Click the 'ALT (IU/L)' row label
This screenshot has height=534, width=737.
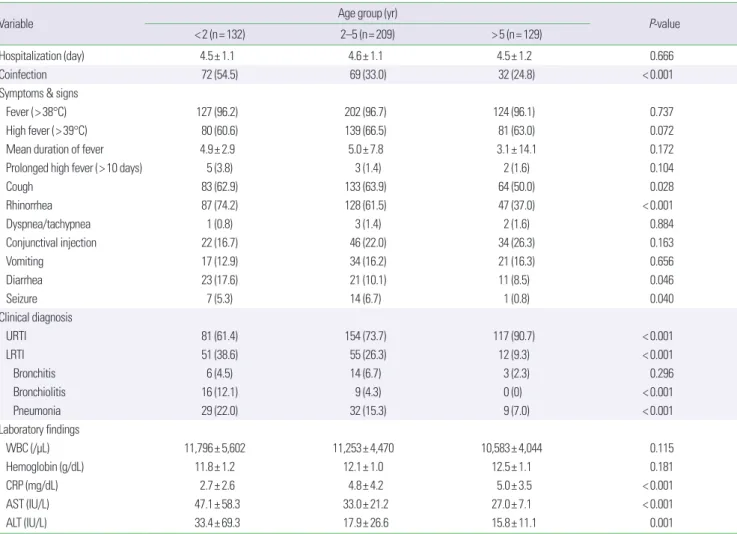26,523
